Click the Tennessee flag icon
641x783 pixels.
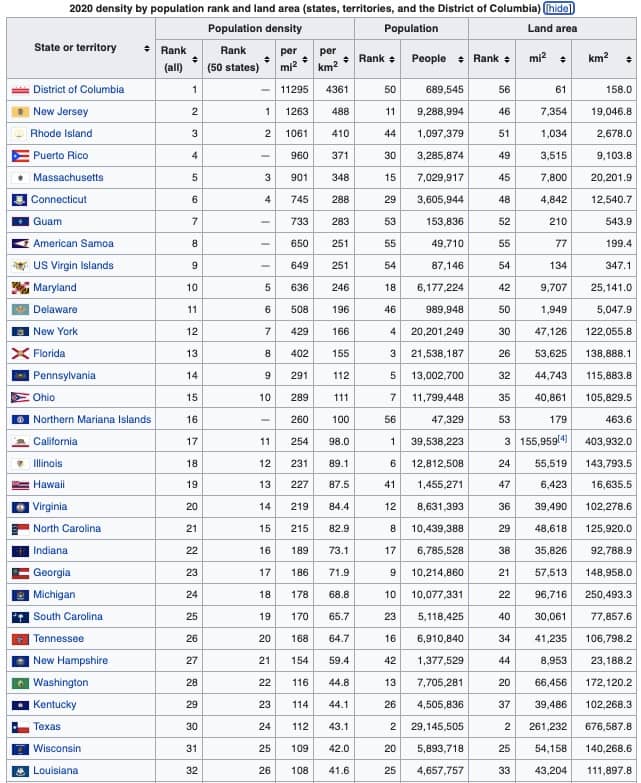(20, 639)
